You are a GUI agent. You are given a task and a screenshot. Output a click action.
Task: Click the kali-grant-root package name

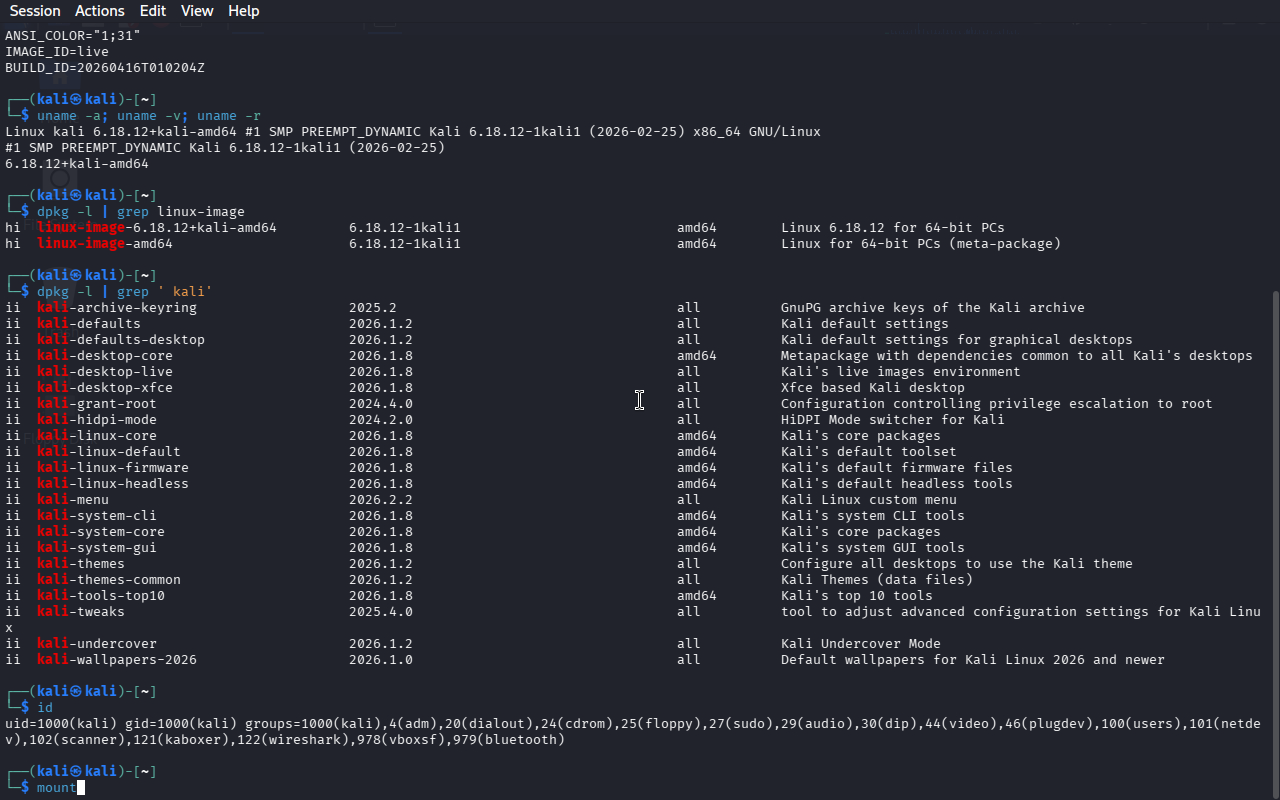(97, 404)
